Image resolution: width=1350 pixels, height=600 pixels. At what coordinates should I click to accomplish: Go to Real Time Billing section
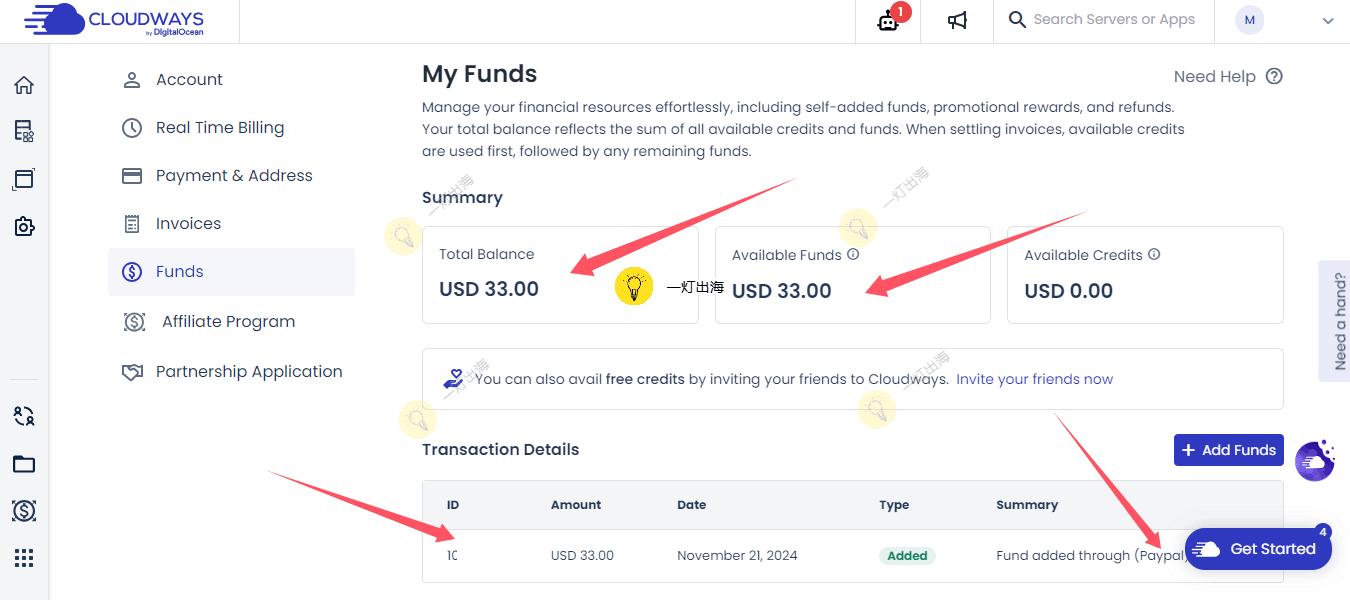pos(219,128)
